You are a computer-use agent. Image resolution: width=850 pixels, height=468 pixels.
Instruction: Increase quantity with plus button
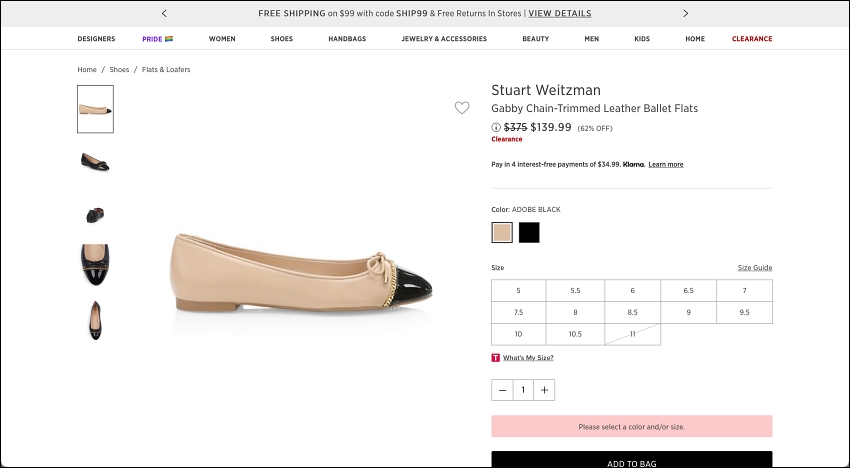[x=544, y=390]
